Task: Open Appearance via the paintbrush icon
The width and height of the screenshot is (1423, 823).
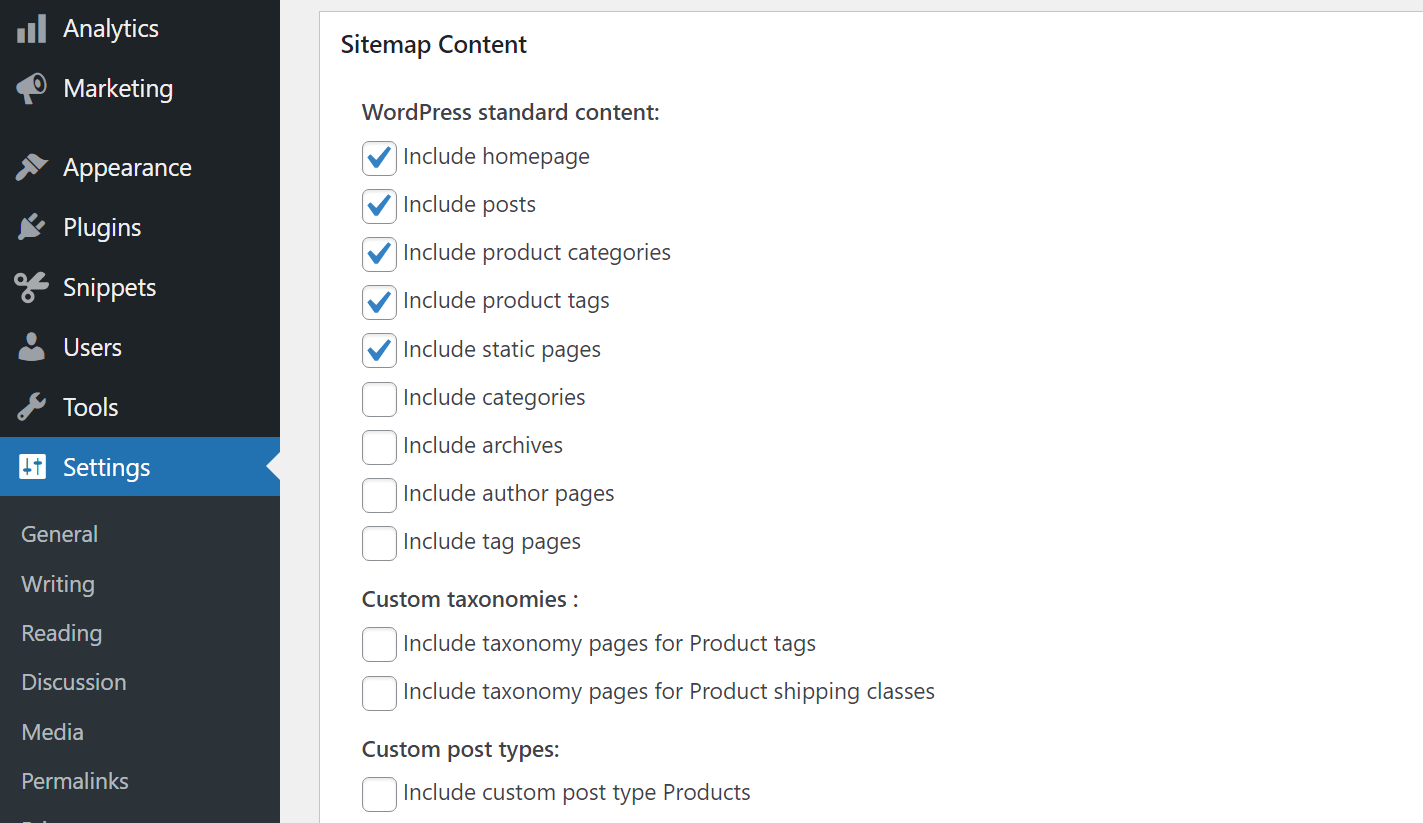Action: [x=32, y=167]
